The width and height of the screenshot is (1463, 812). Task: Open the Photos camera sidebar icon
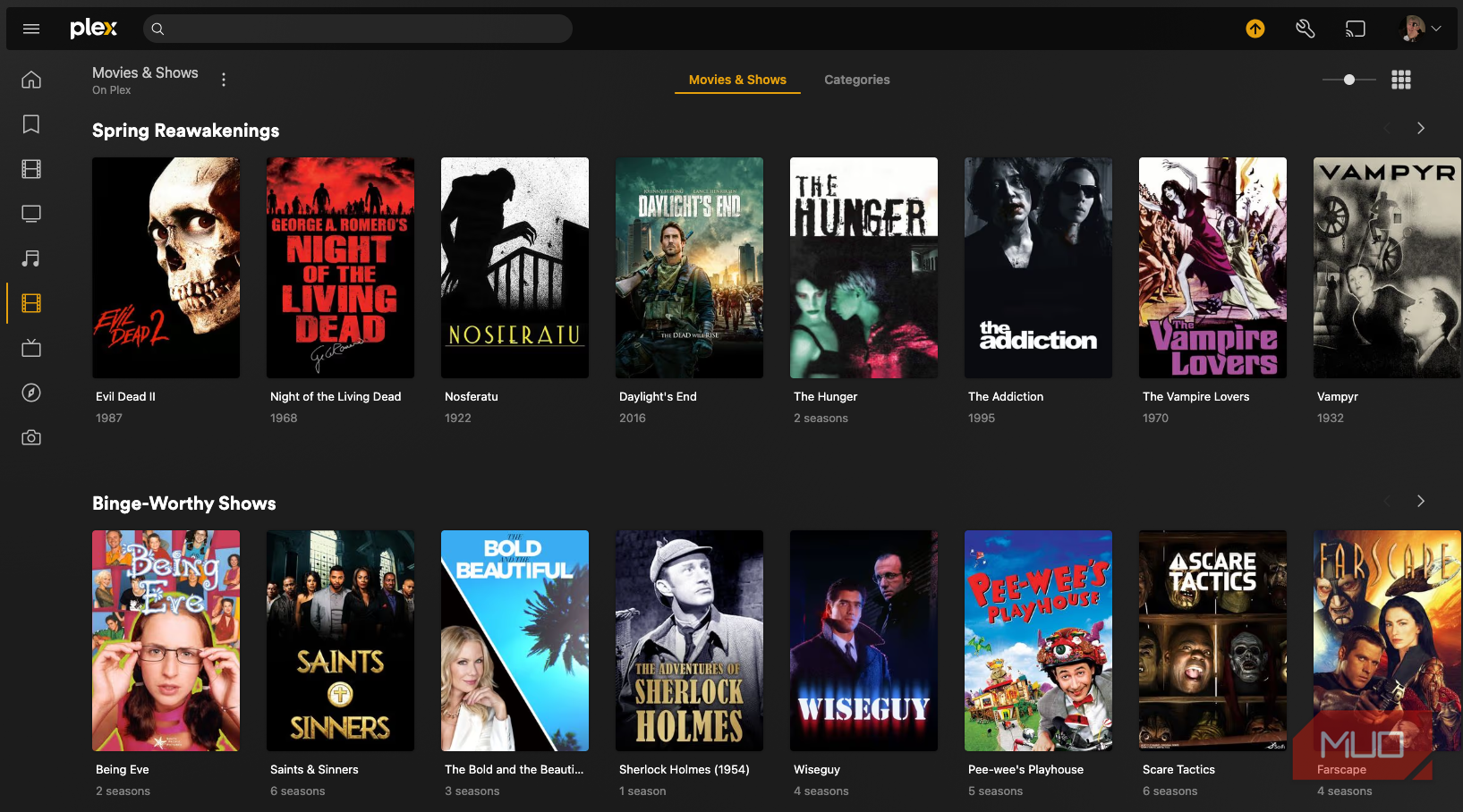31,437
